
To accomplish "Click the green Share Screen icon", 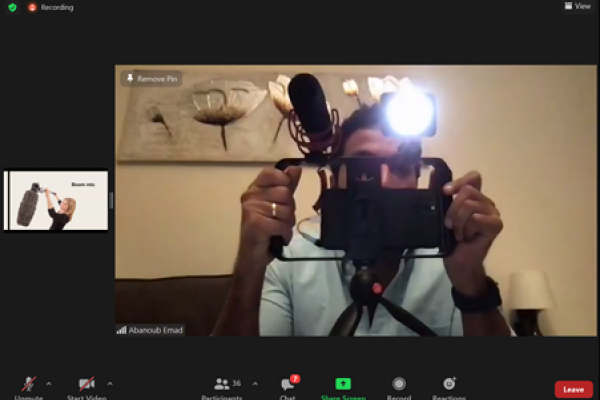I will [343, 384].
